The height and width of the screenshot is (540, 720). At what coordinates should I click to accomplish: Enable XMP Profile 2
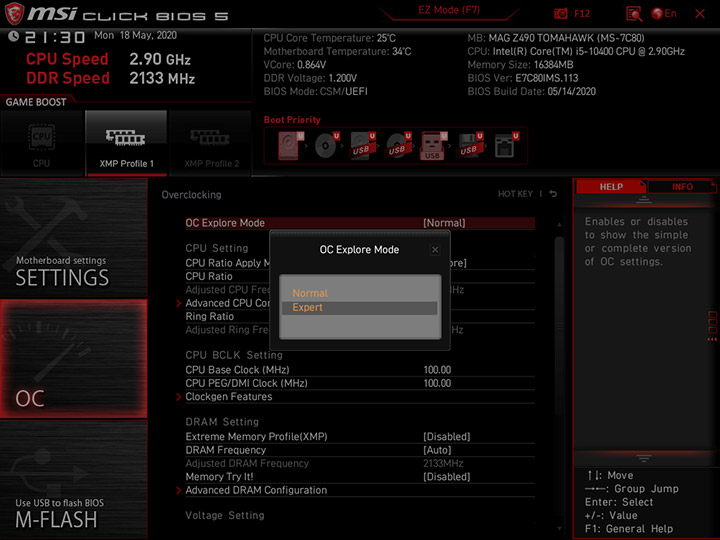[211, 144]
